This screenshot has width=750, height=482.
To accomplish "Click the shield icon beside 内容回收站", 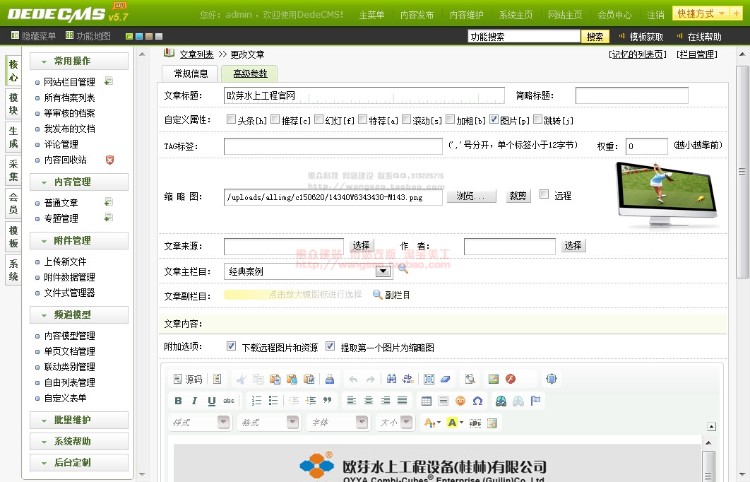I will [110, 160].
